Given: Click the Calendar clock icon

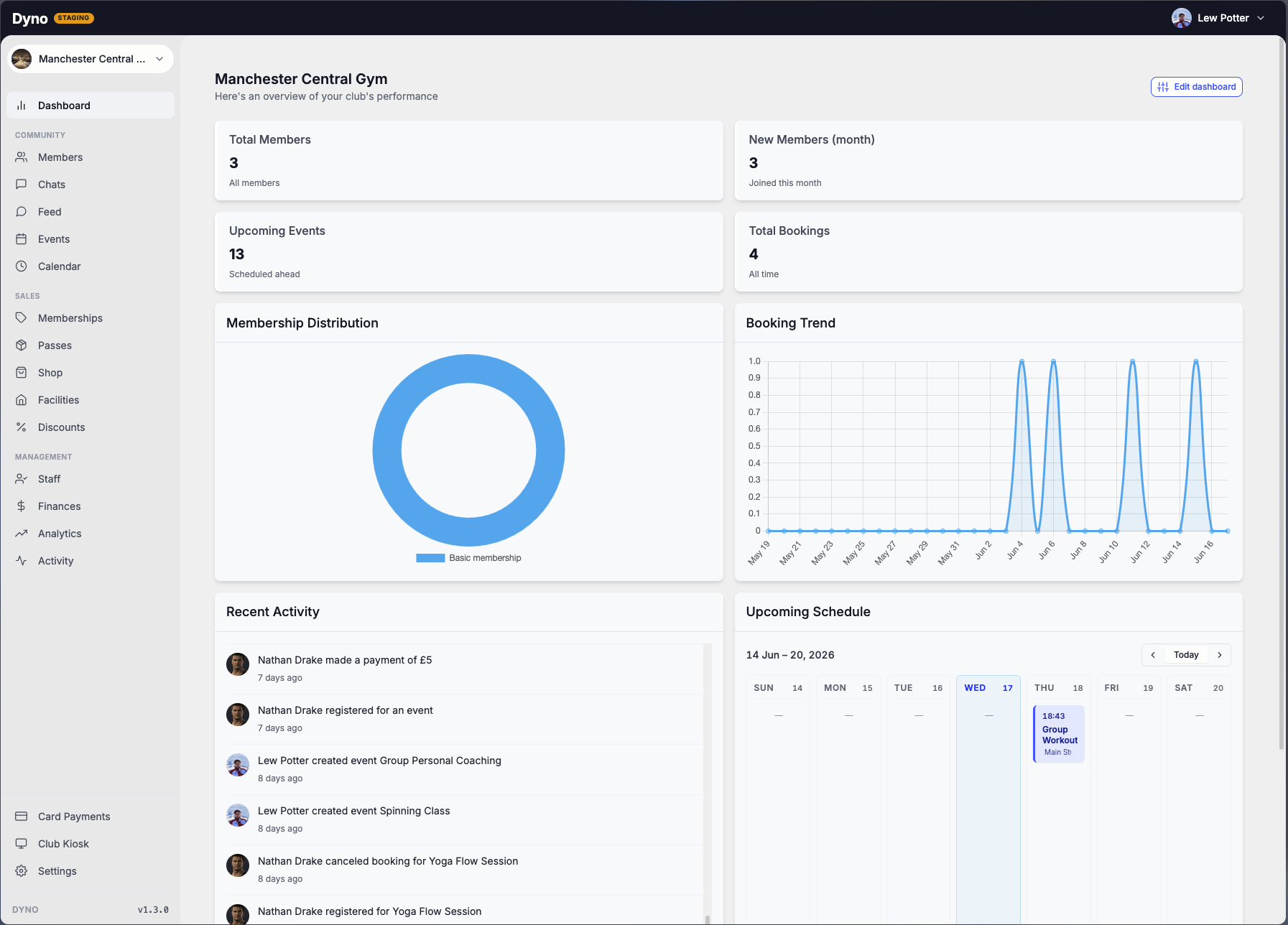Looking at the screenshot, I should pyautogui.click(x=22, y=266).
